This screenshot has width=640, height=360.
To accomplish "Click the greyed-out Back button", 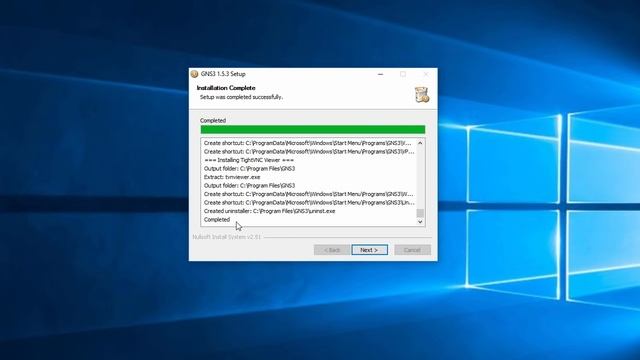I will click(x=331, y=250).
